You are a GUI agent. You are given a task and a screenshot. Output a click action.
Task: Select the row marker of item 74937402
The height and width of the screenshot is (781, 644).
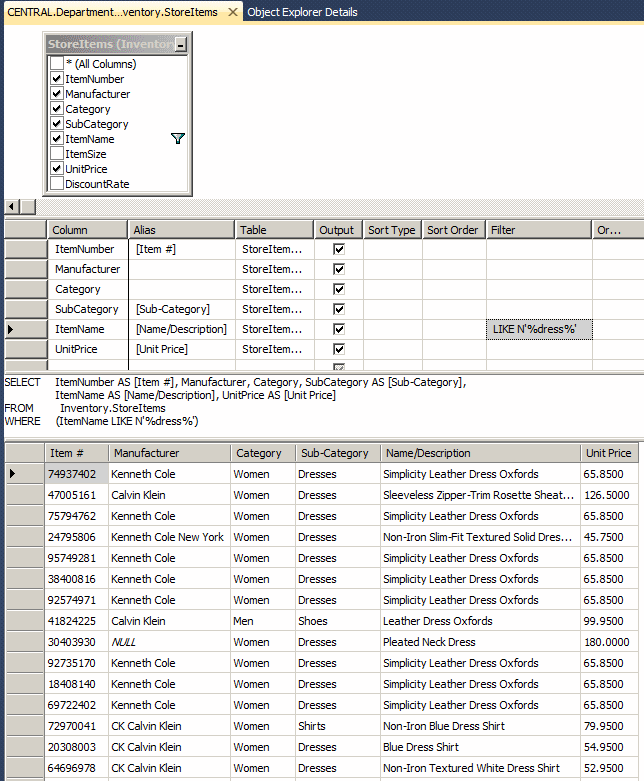point(25,474)
